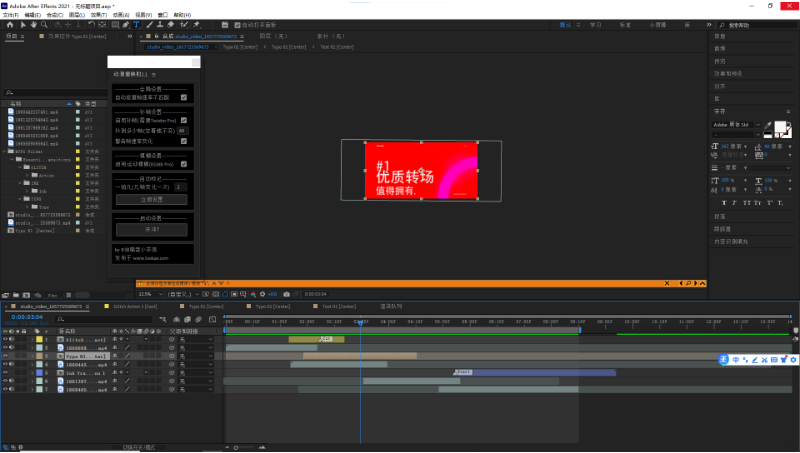Select the Hand tool in toolbar
The image size is (800, 453).
(34, 24)
